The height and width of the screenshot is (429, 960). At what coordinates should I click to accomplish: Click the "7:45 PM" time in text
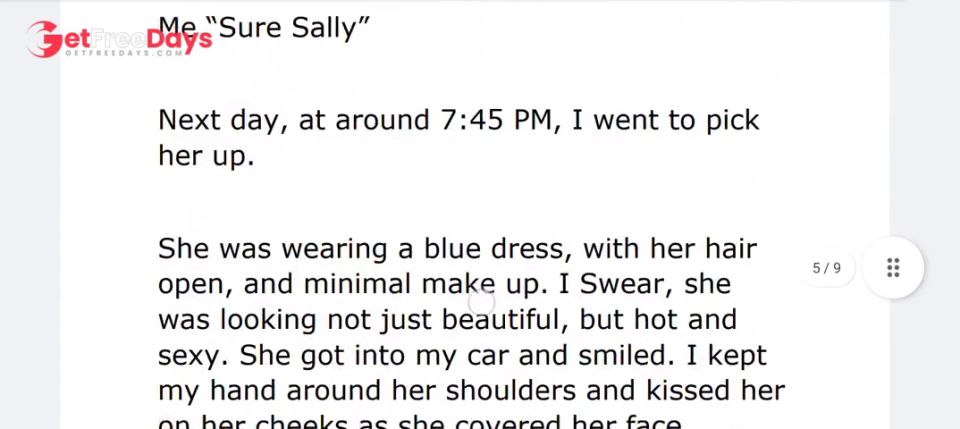(x=496, y=119)
